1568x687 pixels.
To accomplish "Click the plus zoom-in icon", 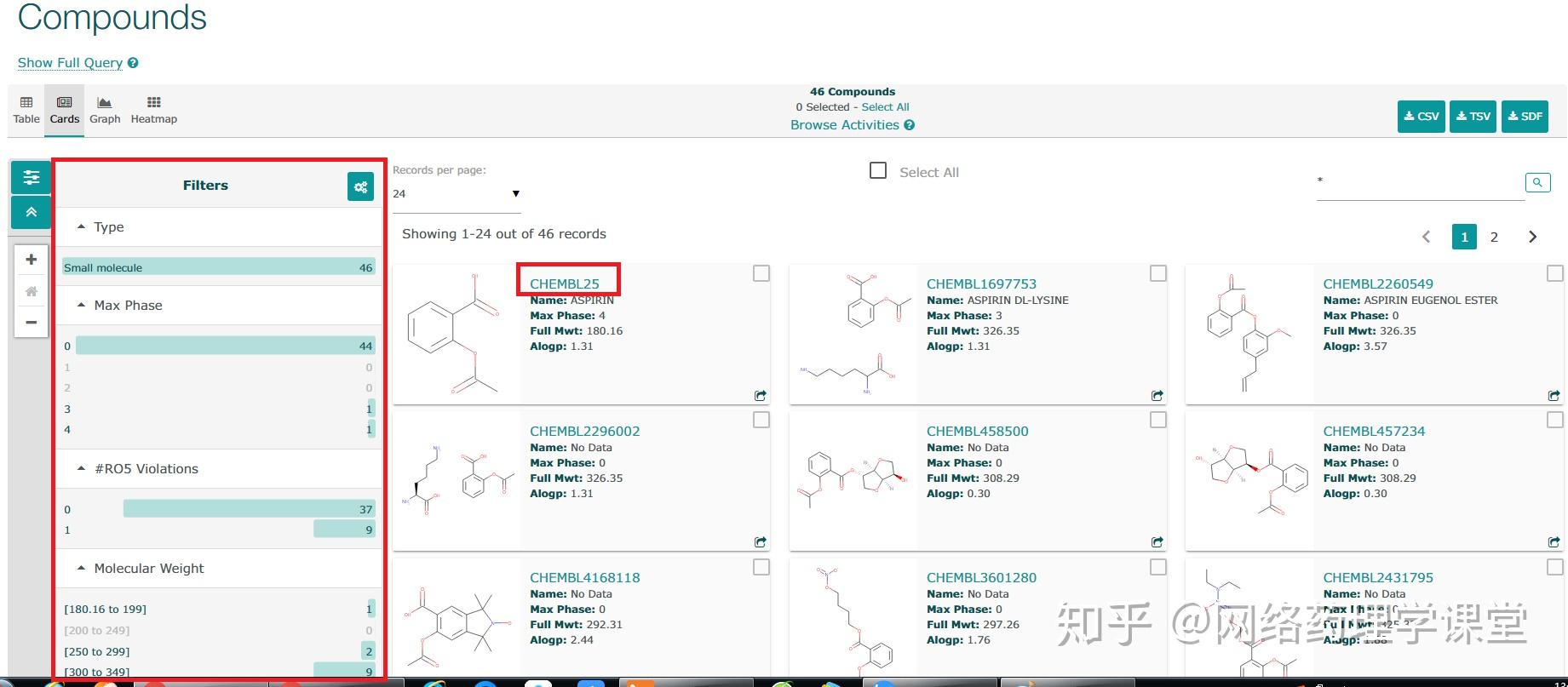I will coord(32,260).
